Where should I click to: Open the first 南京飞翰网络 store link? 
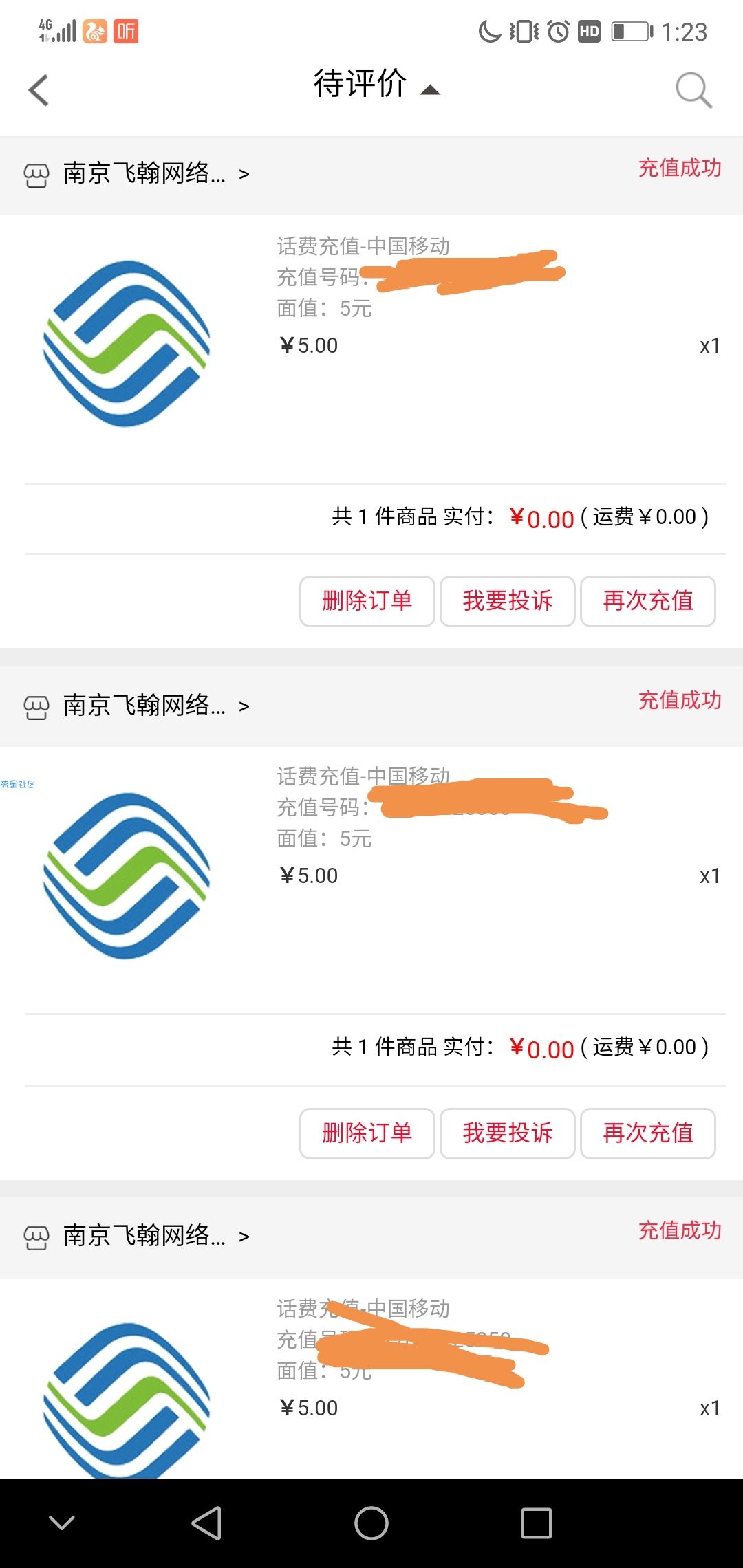[x=144, y=173]
